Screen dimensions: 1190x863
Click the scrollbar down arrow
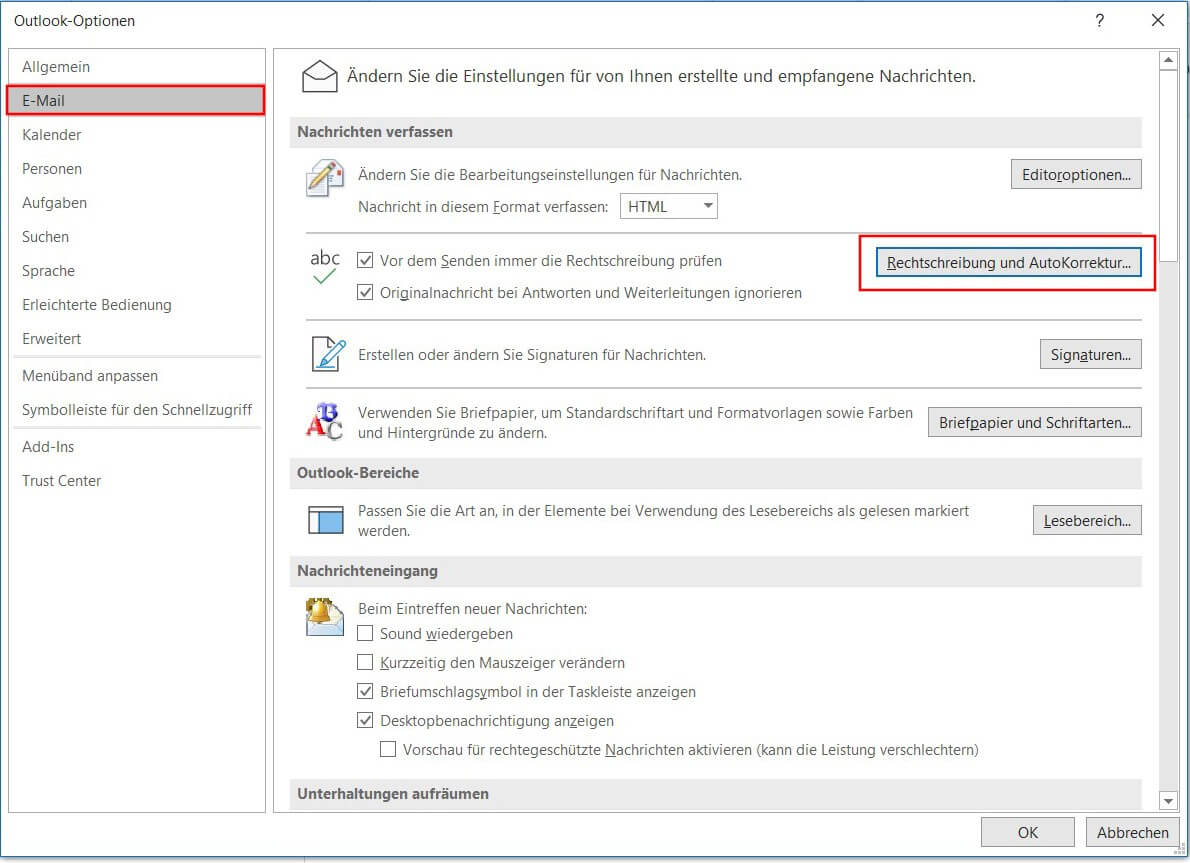pos(1168,800)
